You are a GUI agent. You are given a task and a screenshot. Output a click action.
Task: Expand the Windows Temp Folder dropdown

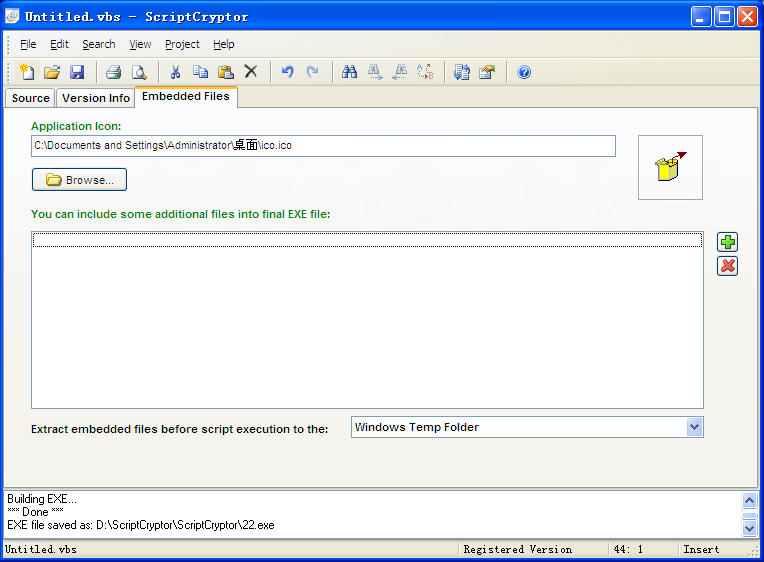(x=694, y=427)
